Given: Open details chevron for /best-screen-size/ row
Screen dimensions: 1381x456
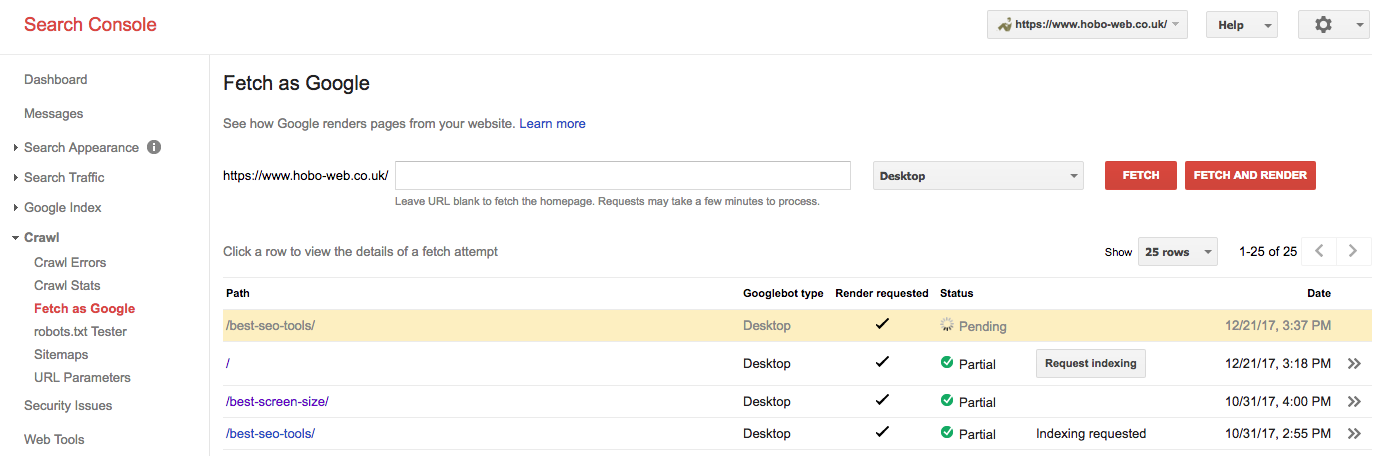Looking at the screenshot, I should [x=1354, y=402].
